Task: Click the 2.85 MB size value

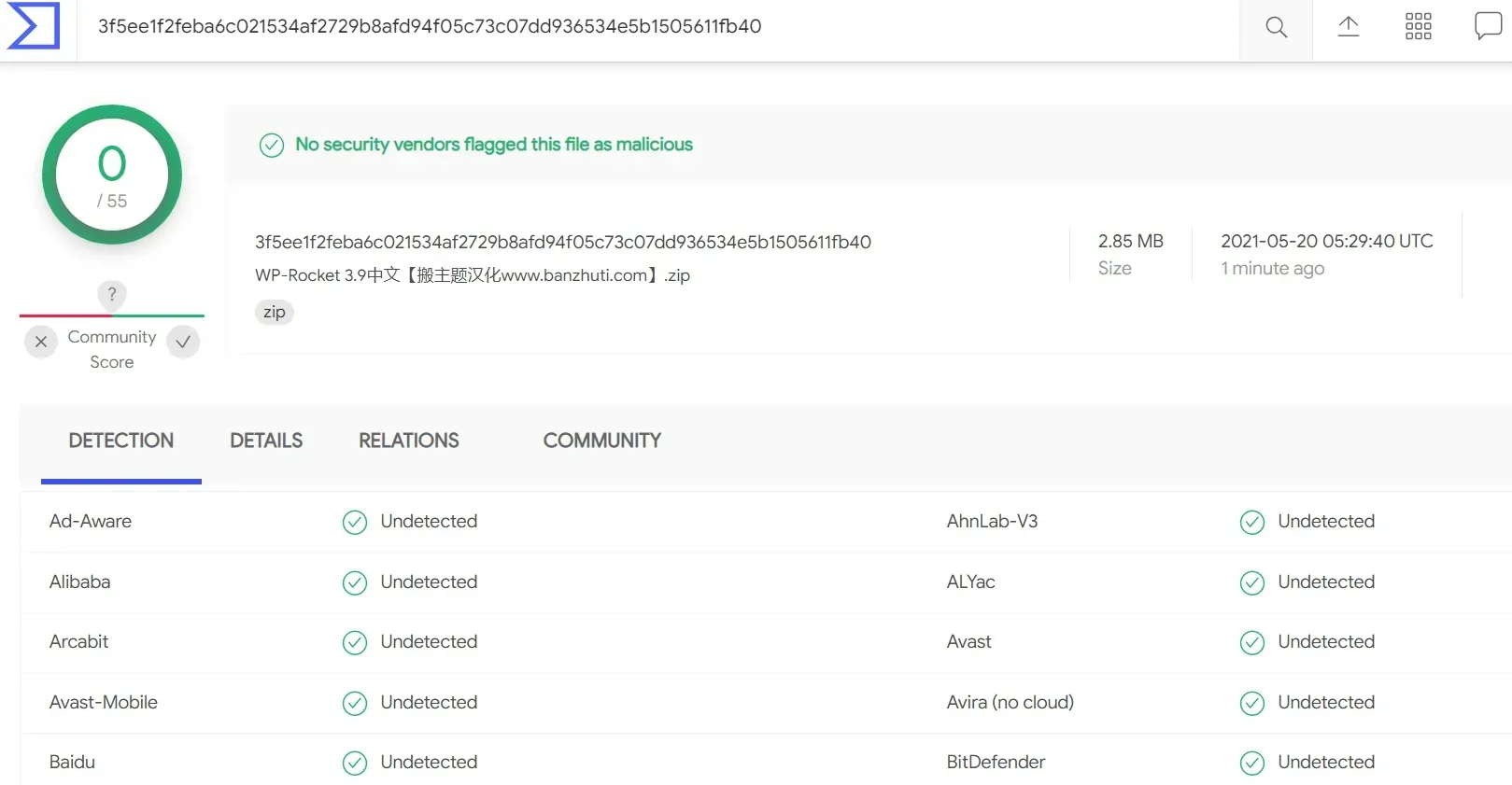Action: pyautogui.click(x=1131, y=241)
